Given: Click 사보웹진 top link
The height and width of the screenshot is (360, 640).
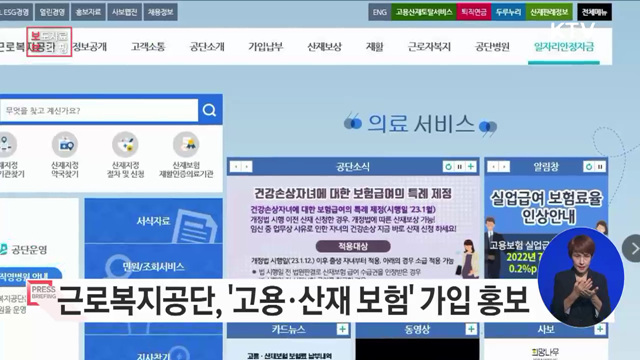Looking at the screenshot, I should pyautogui.click(x=124, y=12).
